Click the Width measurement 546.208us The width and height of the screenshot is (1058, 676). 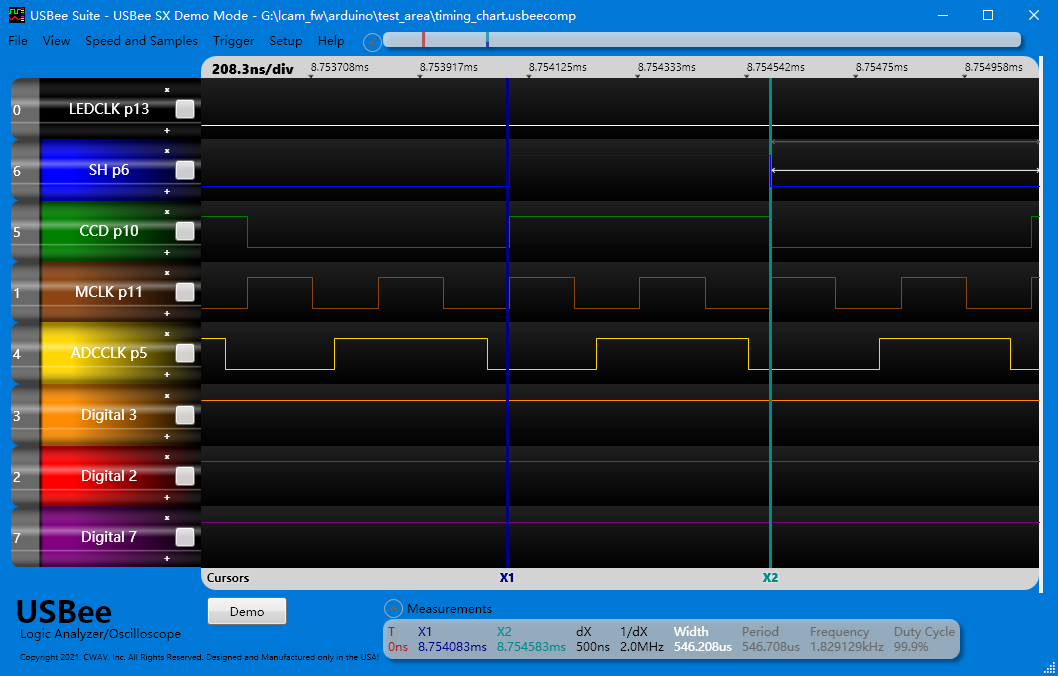coord(702,647)
